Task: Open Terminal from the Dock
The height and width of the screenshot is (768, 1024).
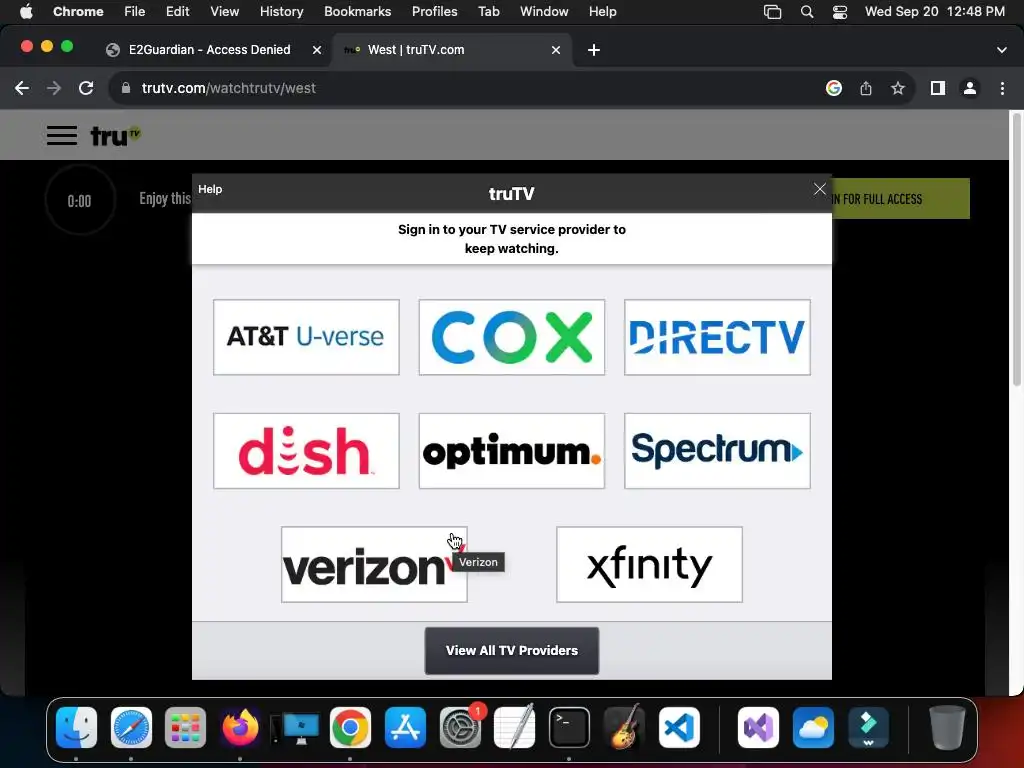Action: coord(569,727)
